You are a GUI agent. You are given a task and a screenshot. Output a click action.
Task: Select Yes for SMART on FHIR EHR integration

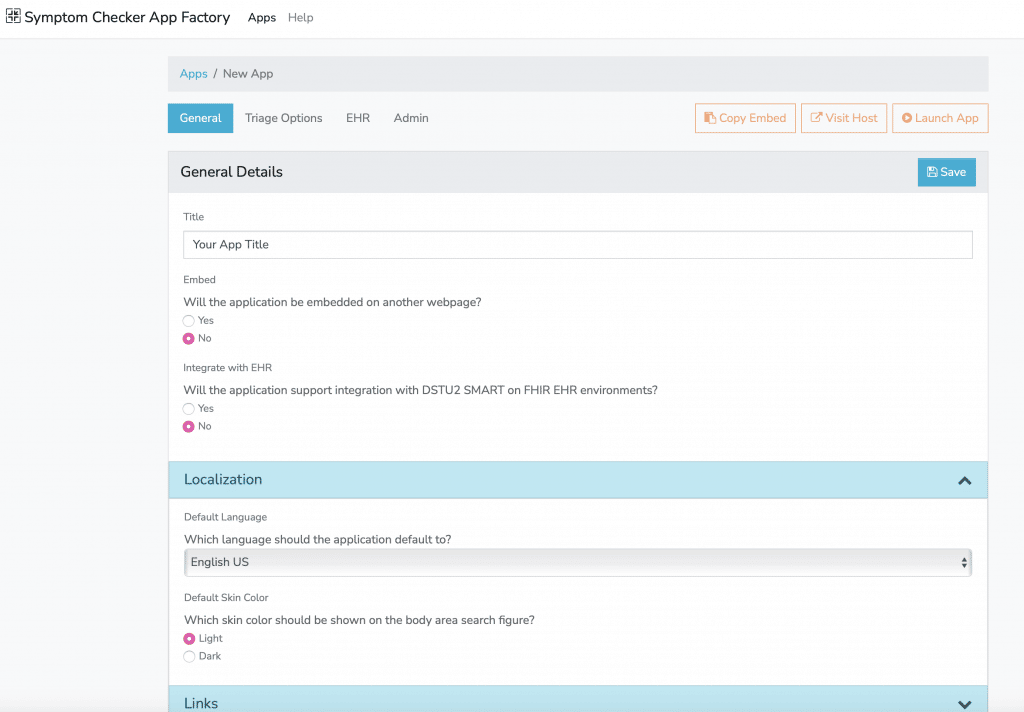click(189, 409)
